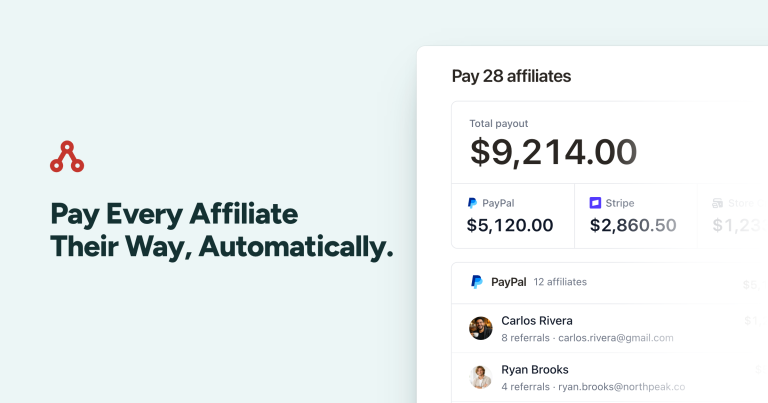
Task: Select the PayPal $5,120.00 payout card
Action: [x=513, y=216]
